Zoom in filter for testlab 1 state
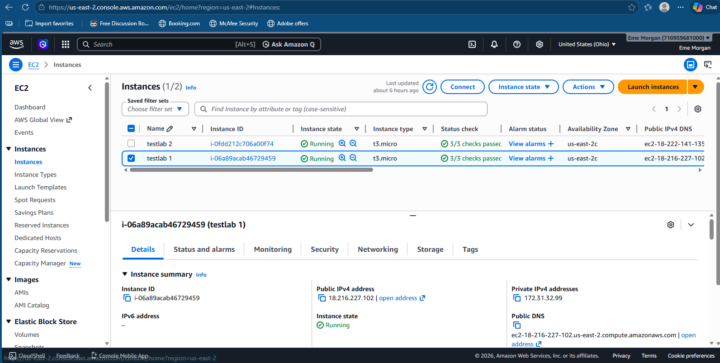The height and width of the screenshot is (363, 720). click(342, 158)
